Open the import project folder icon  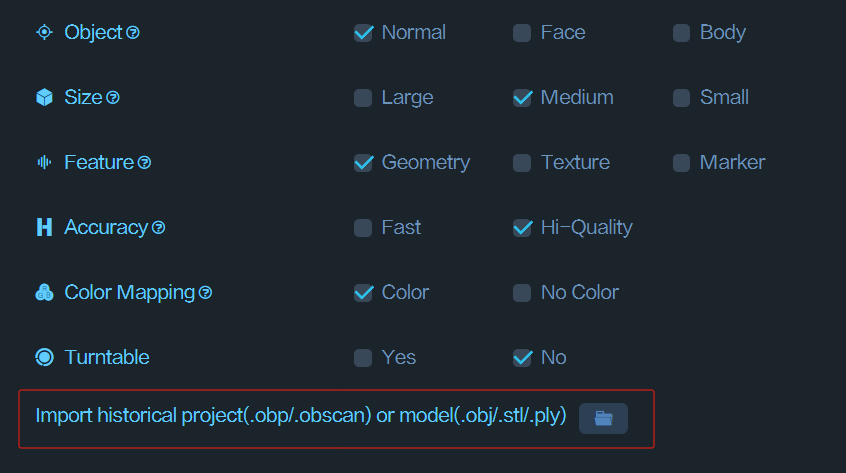pyautogui.click(x=603, y=418)
